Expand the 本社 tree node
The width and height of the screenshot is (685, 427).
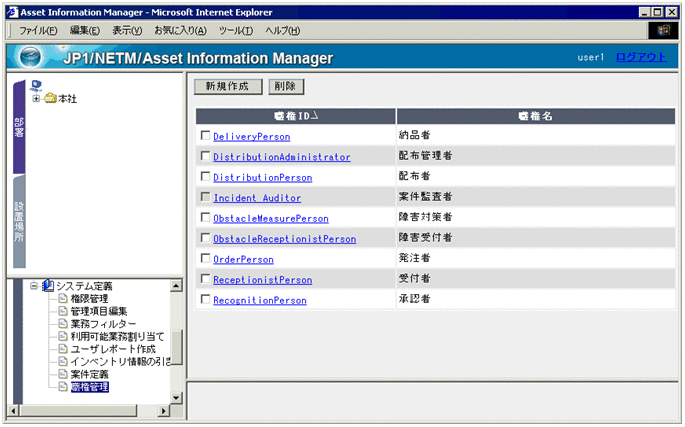tap(36, 98)
